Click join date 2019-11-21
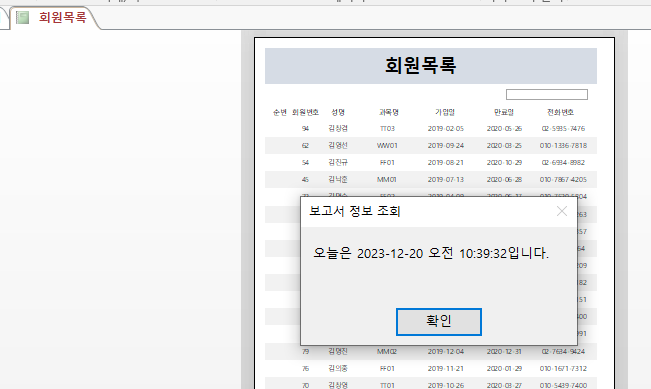Image resolution: width=651 pixels, height=389 pixels. point(445,369)
